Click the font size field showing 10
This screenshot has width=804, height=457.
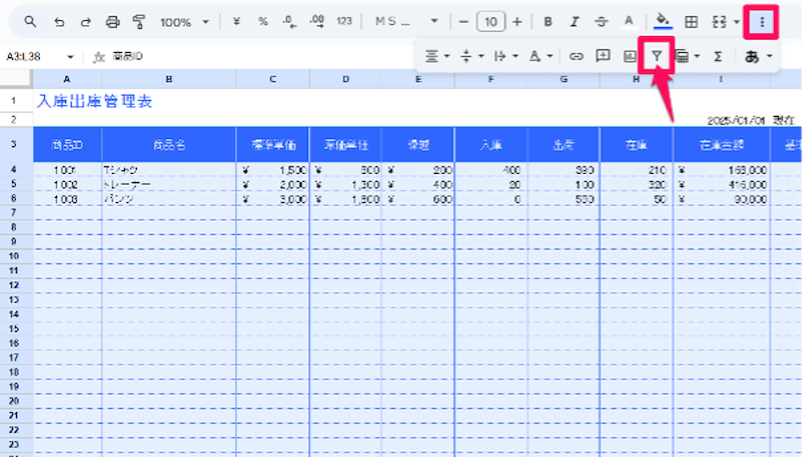click(x=491, y=22)
